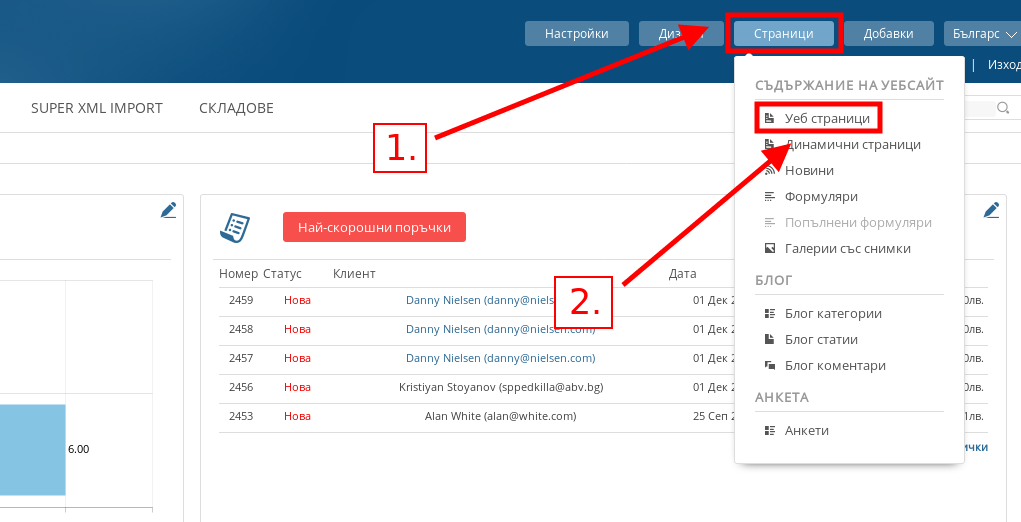1021x522 pixels.
Task: Click the search magnifier icon
Action: click(1001, 108)
